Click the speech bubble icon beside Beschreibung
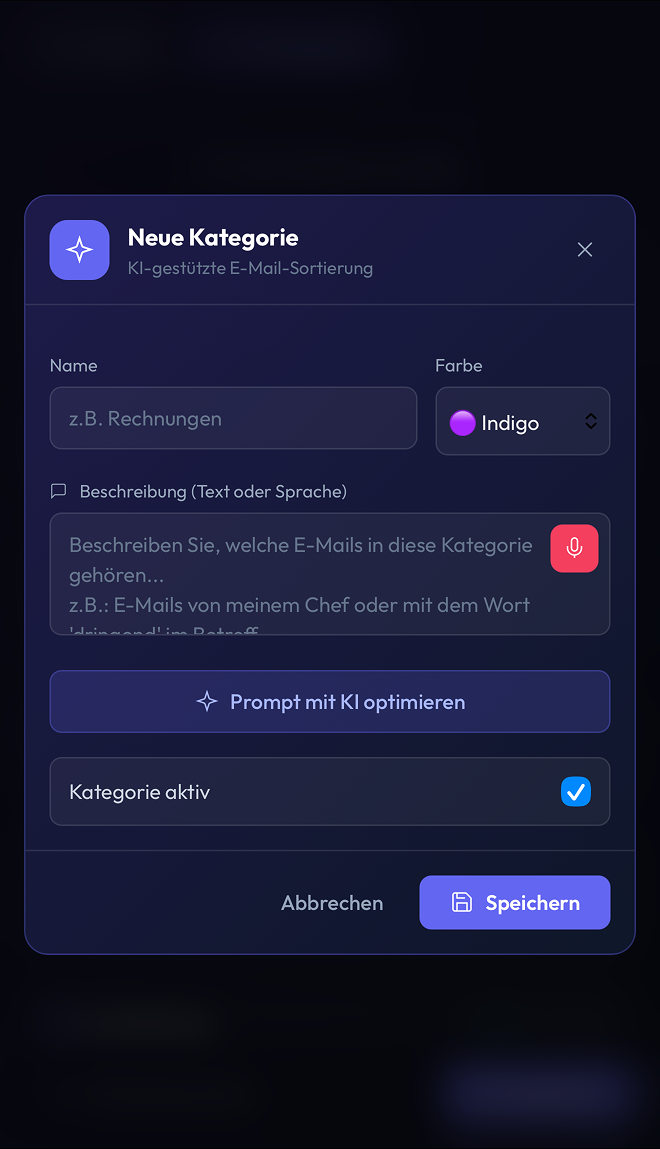The height and width of the screenshot is (1149, 660). click(x=59, y=491)
